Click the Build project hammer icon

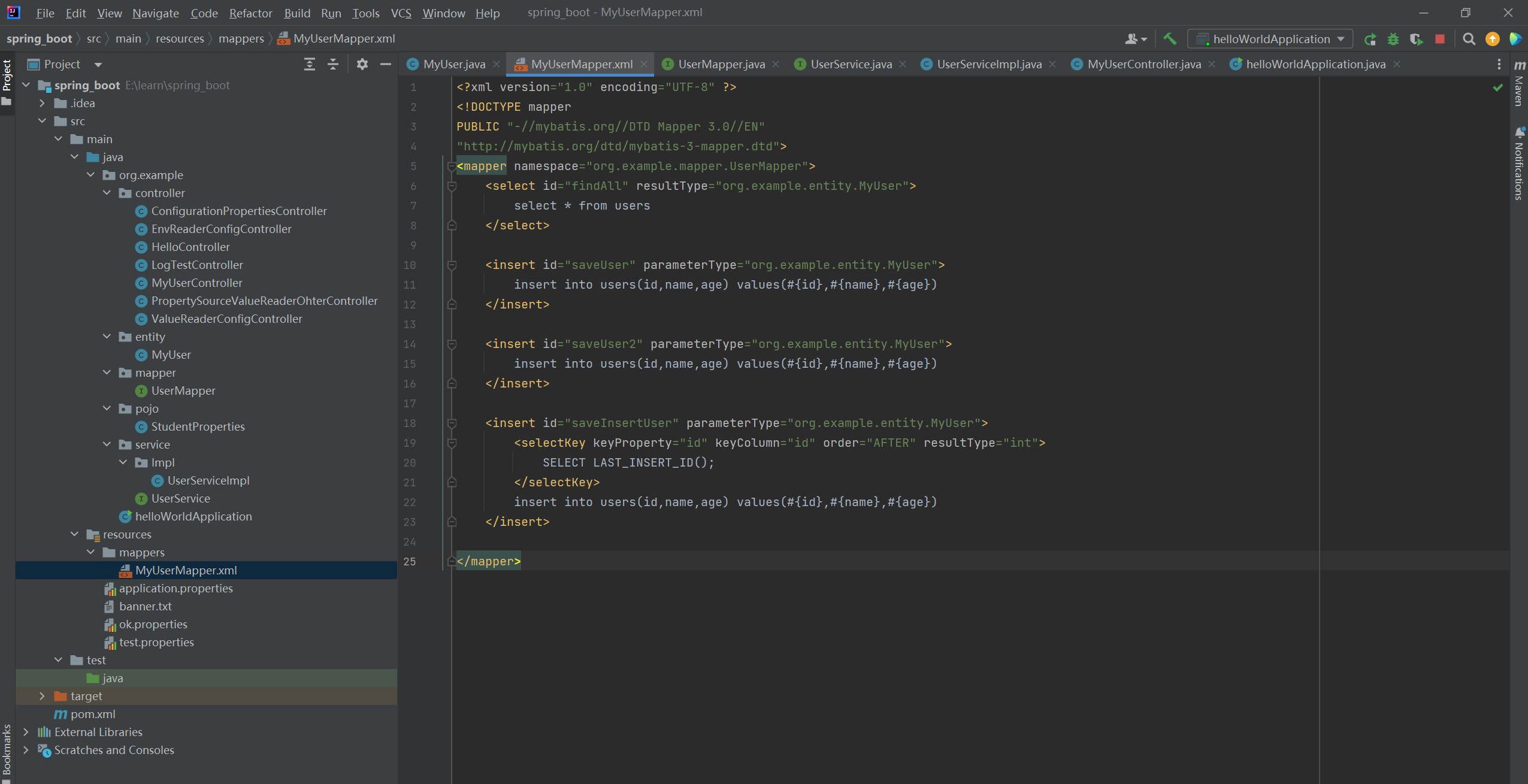[x=1169, y=39]
